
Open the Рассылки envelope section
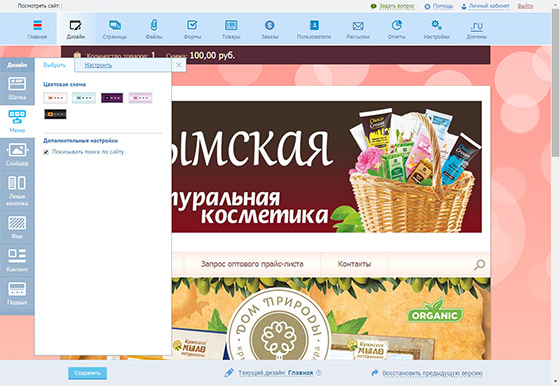point(358,30)
